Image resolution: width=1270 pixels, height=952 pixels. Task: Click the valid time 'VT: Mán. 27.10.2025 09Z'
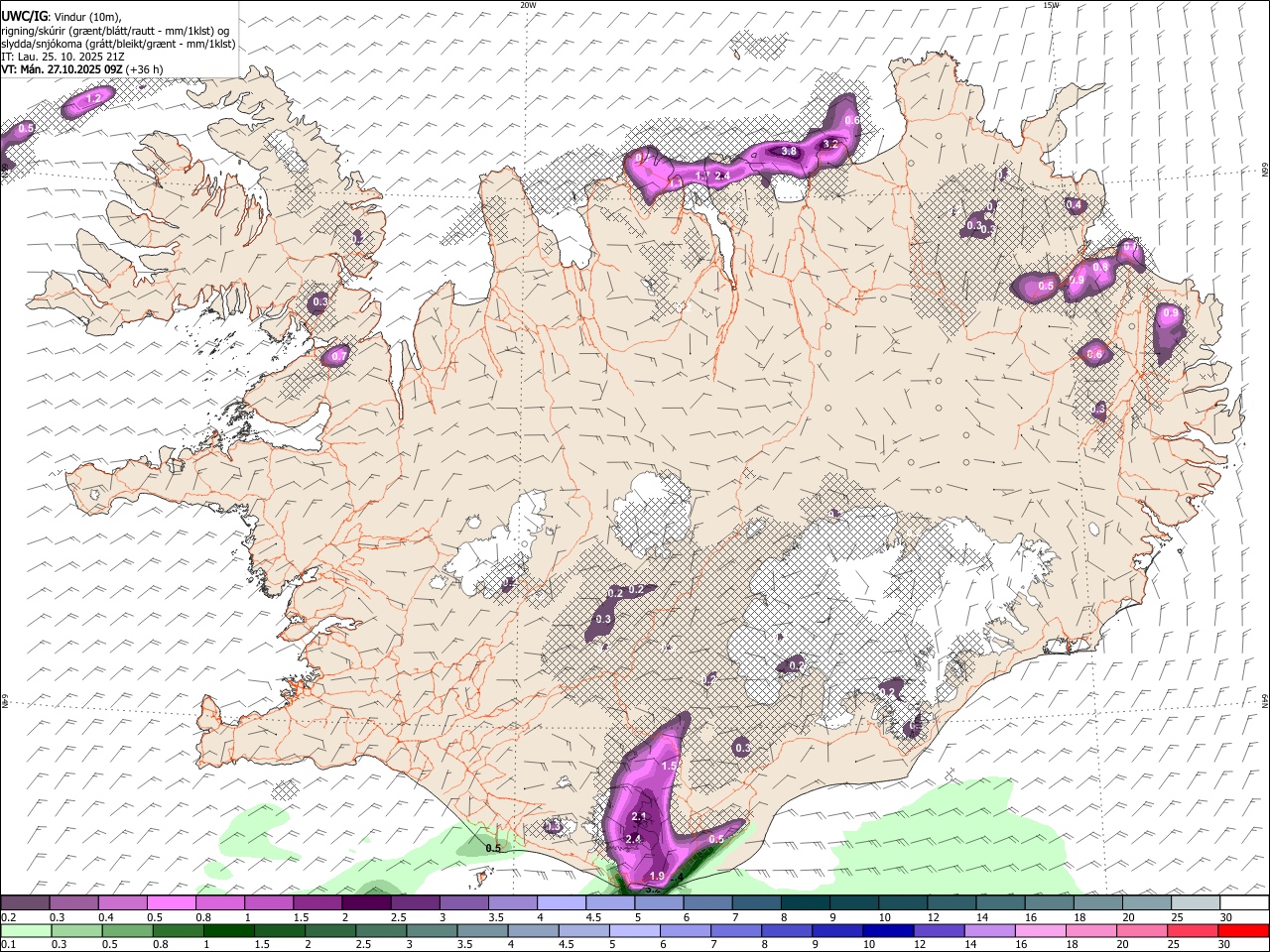click(x=62, y=69)
